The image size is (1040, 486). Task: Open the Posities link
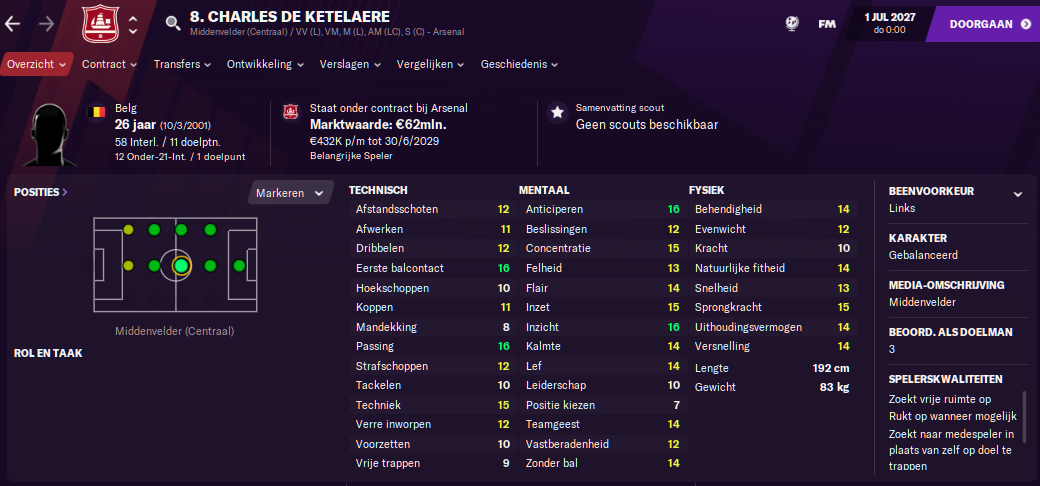pyautogui.click(x=40, y=192)
